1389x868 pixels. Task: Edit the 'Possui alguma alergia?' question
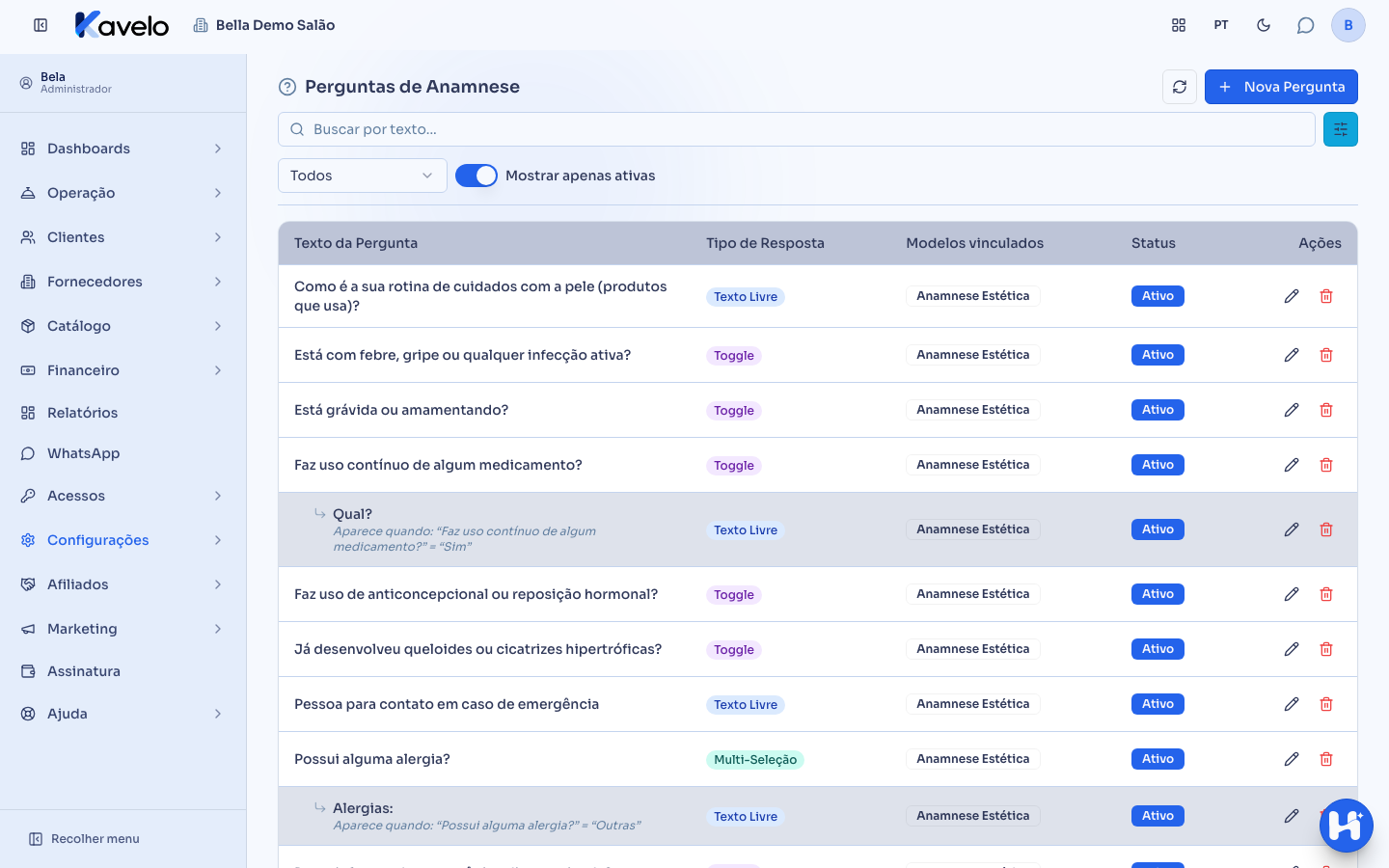click(1292, 759)
